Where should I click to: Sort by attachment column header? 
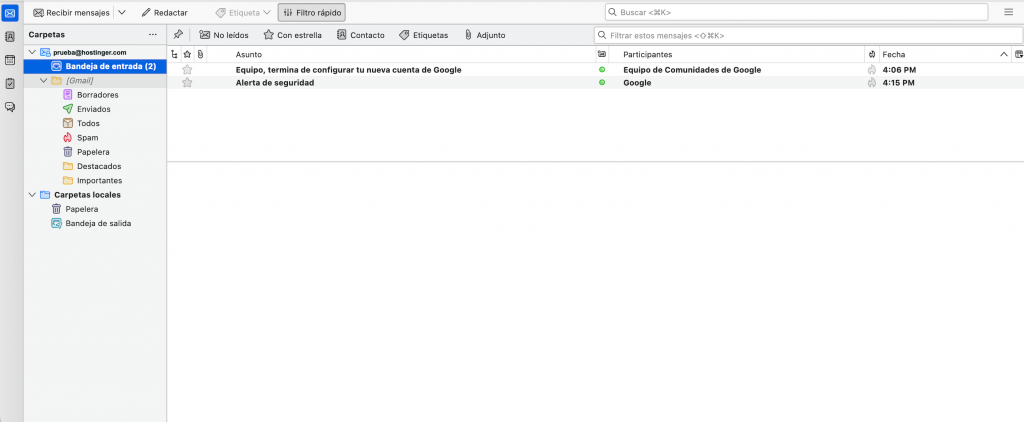click(x=200, y=54)
